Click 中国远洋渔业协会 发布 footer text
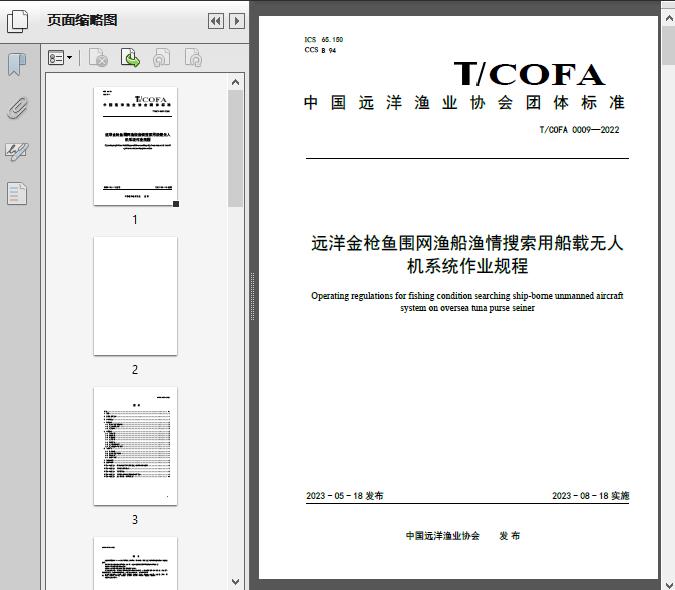675x590 pixels. coord(463,536)
